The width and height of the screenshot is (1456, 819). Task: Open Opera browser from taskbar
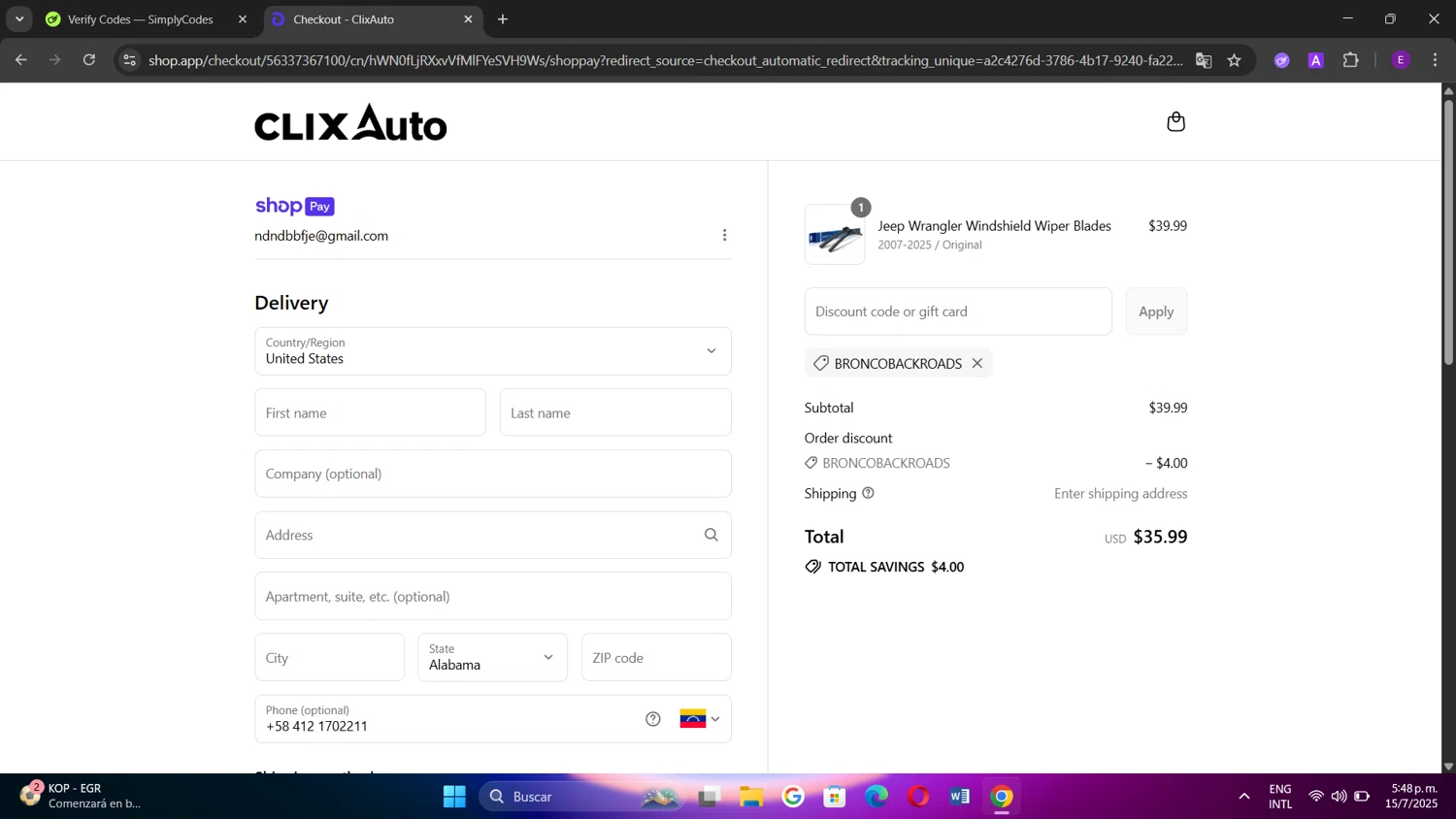pyautogui.click(x=918, y=797)
